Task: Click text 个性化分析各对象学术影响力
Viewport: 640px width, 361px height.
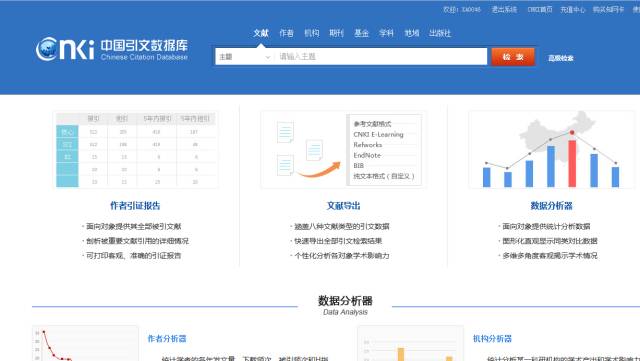Action: coord(342,256)
